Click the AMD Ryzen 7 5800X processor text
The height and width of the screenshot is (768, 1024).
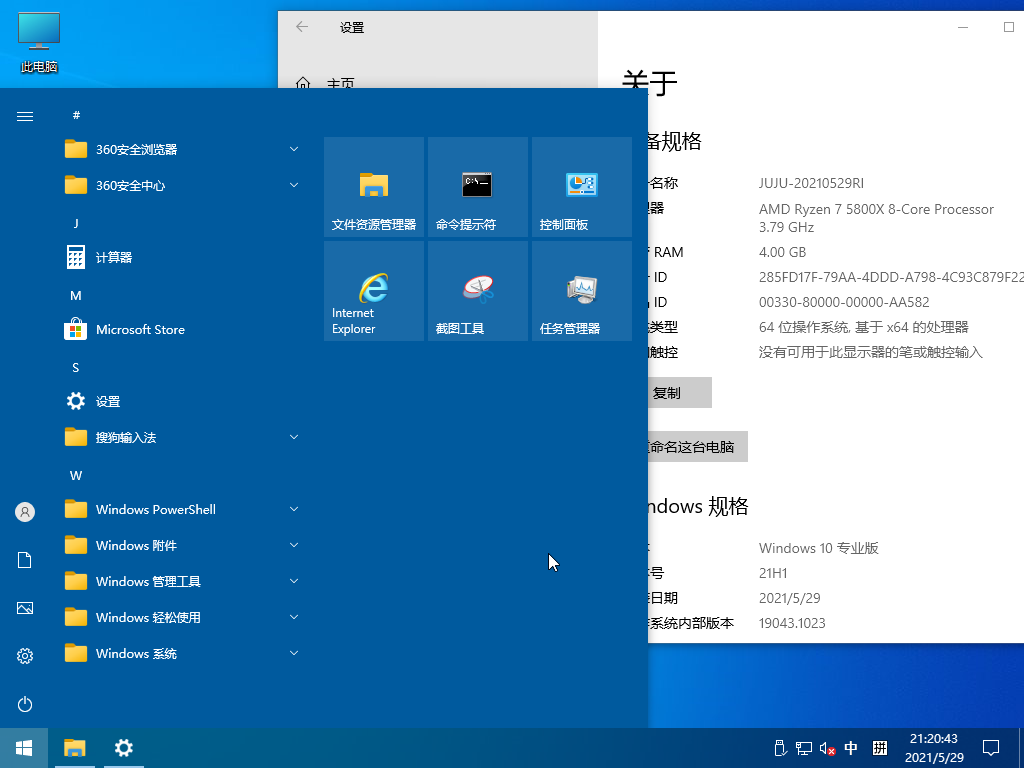(x=876, y=218)
